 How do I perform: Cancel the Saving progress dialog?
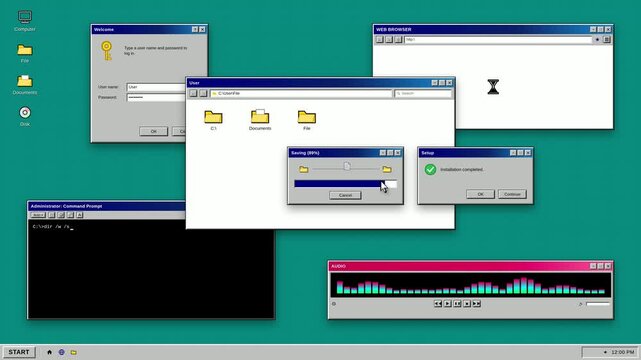point(345,195)
